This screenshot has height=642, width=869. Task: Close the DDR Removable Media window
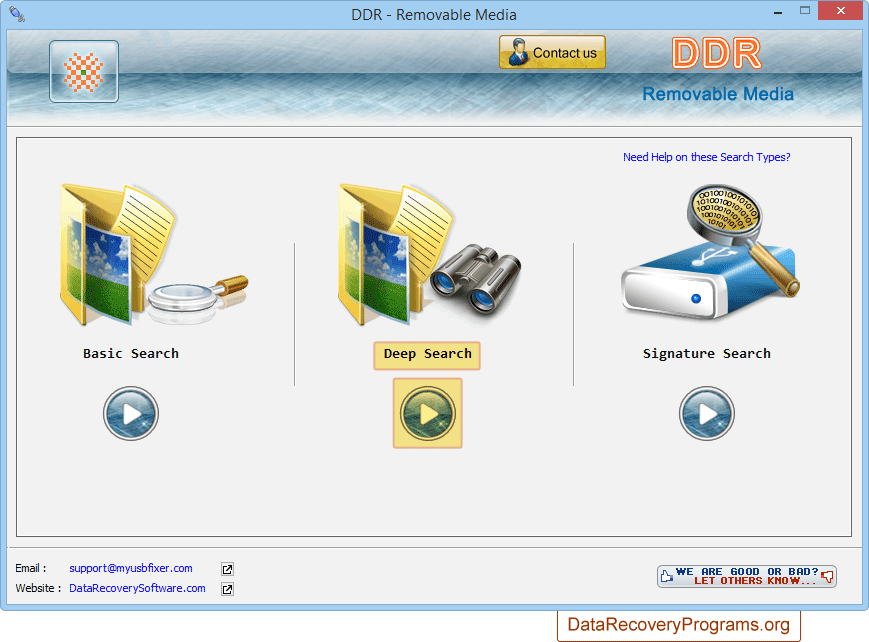tap(841, 11)
